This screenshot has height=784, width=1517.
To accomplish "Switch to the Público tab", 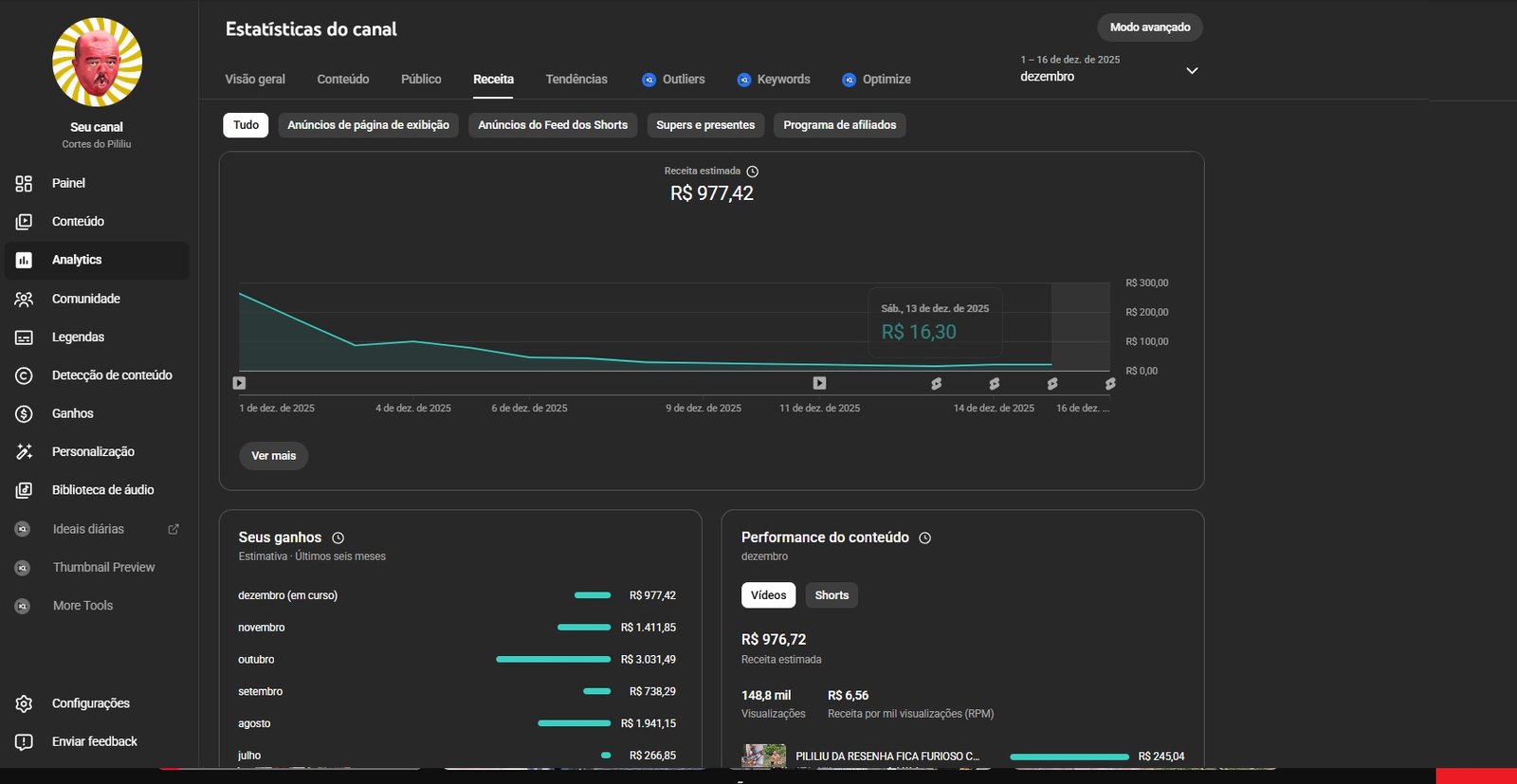I will (421, 80).
